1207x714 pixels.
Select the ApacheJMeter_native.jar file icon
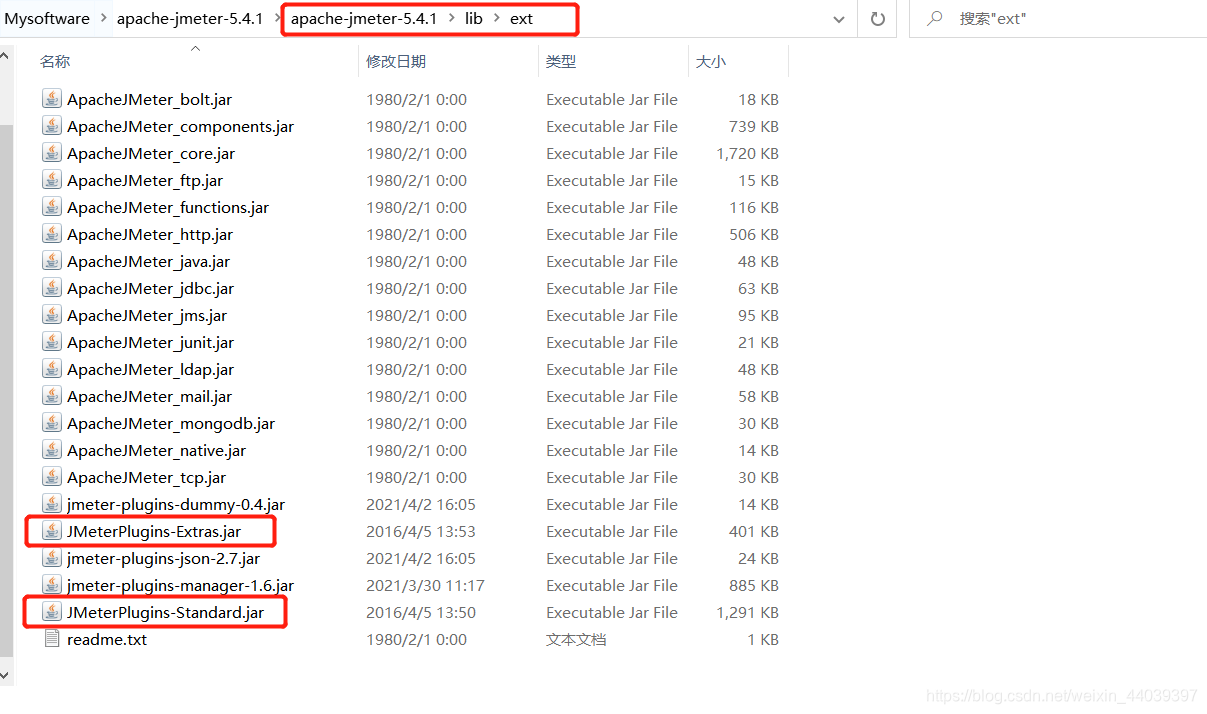[52, 450]
